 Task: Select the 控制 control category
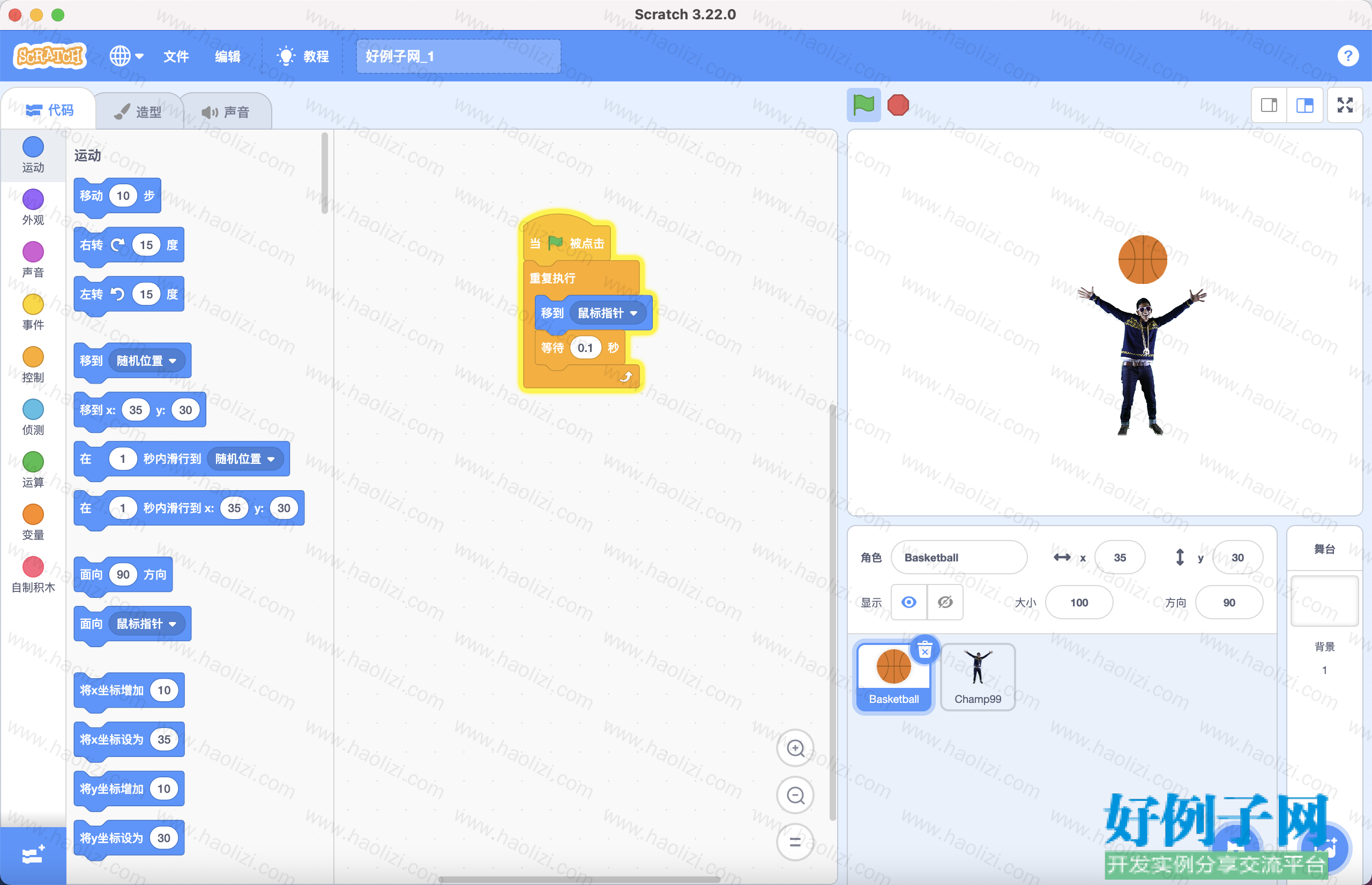click(x=33, y=365)
